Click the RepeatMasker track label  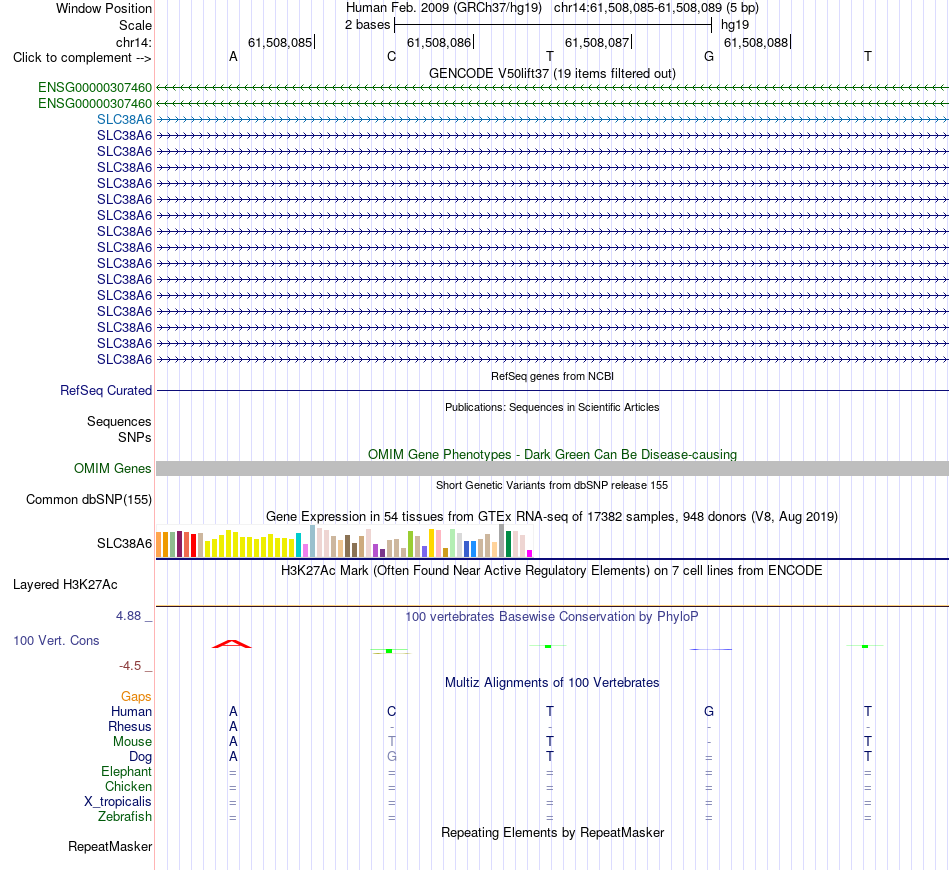point(110,846)
